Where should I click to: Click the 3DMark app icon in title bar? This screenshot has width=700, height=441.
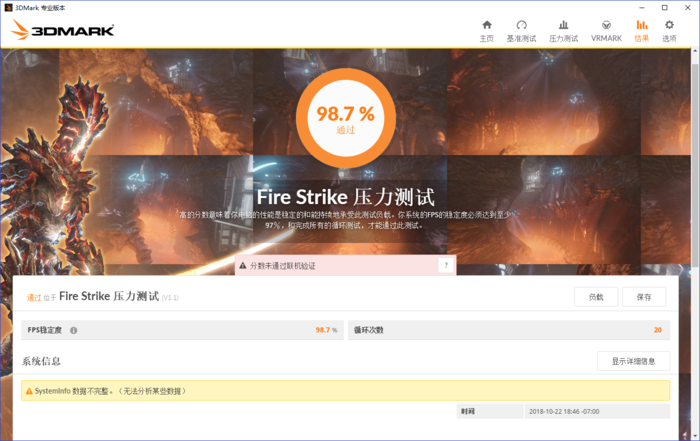coord(8,8)
